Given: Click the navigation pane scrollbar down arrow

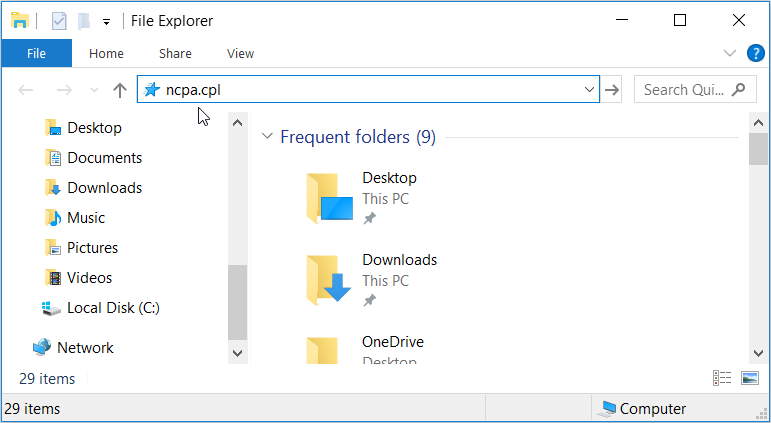Looking at the screenshot, I should pos(238,352).
